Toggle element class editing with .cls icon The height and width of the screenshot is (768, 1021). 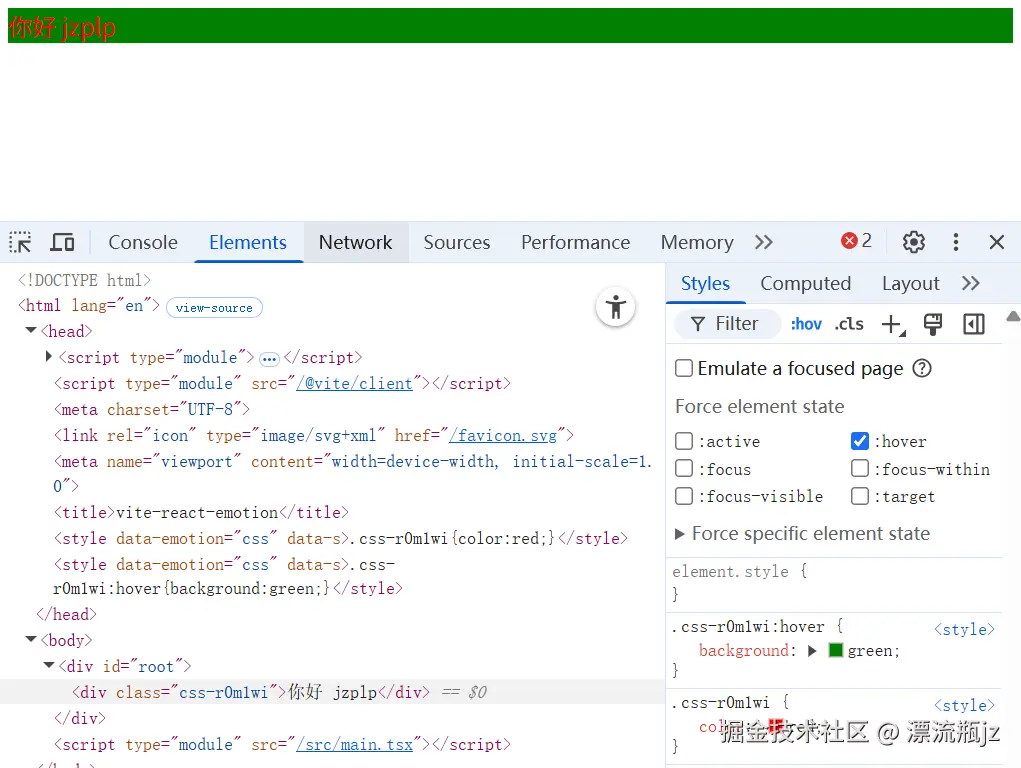tap(849, 323)
